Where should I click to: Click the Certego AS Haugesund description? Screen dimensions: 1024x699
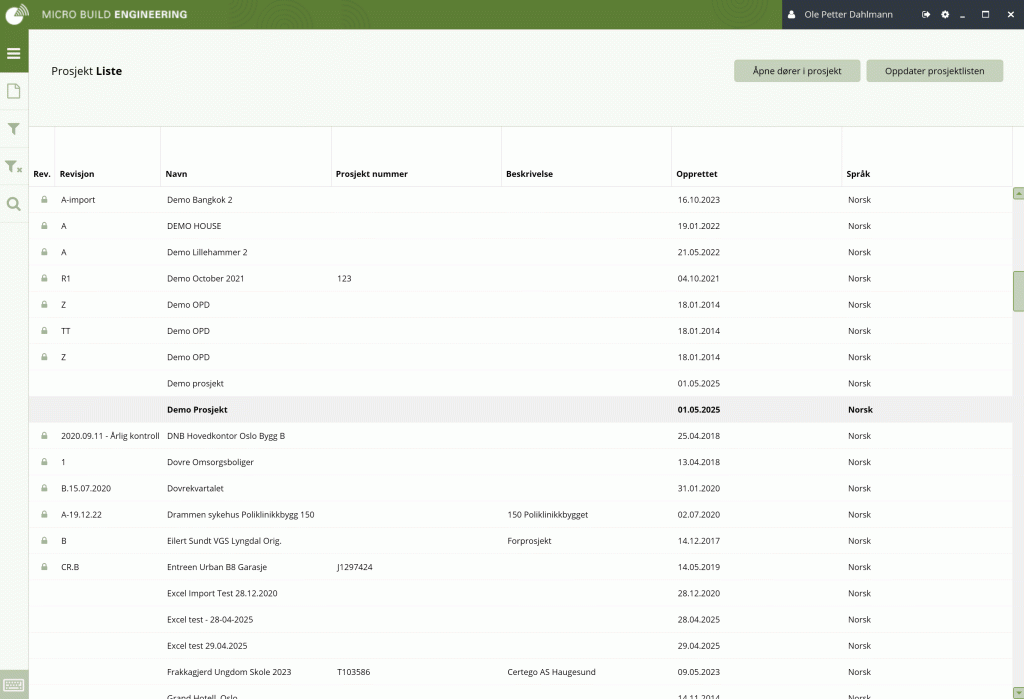pos(551,672)
